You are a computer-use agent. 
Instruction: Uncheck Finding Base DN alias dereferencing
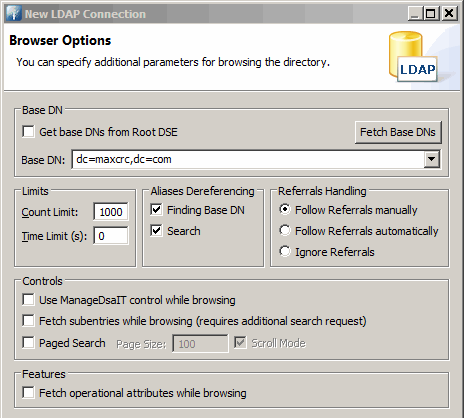[156, 210]
